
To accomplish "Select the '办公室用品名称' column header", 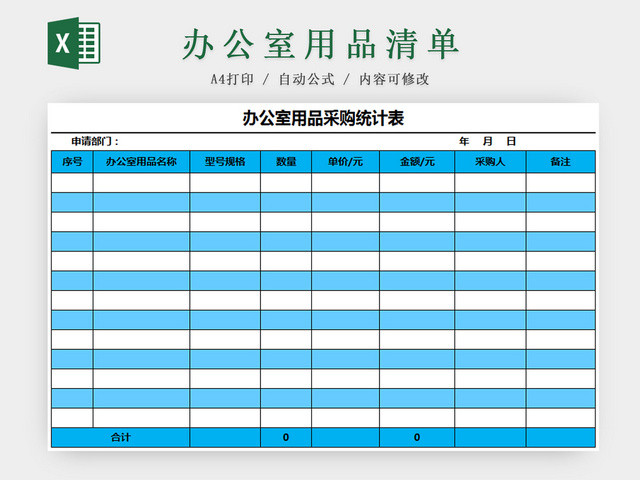I will point(141,162).
